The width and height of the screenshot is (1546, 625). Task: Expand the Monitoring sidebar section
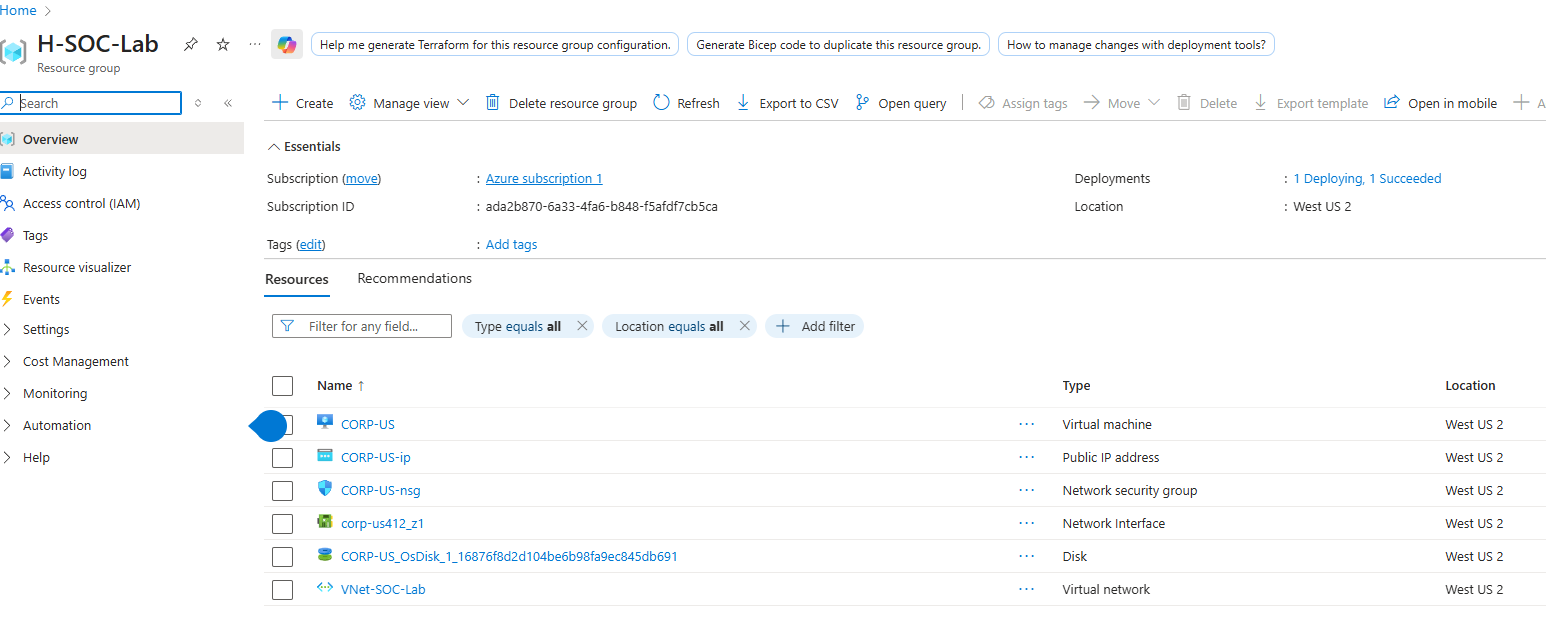55,393
